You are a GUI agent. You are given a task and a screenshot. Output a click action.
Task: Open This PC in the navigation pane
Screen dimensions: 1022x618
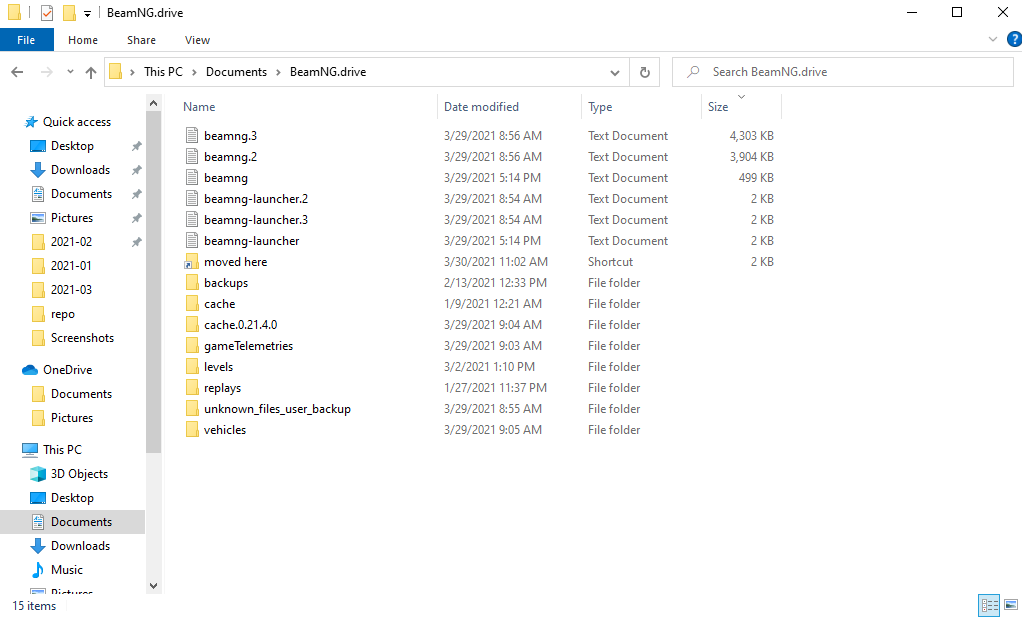[62, 450]
